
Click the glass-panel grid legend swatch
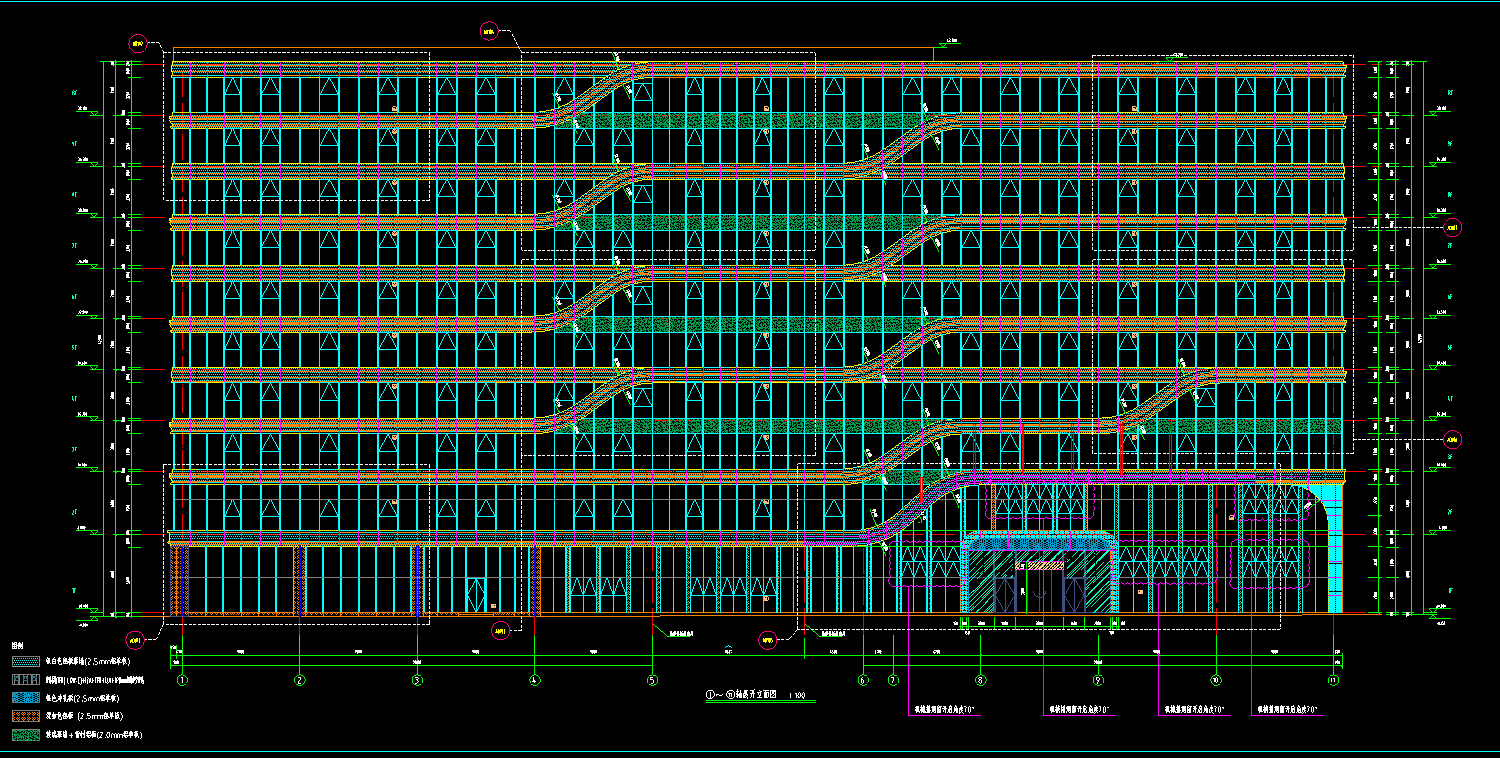[x=26, y=680]
